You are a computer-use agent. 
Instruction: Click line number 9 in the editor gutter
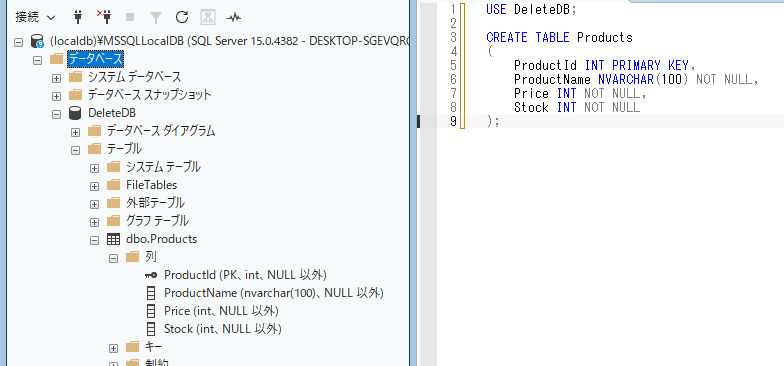453,122
